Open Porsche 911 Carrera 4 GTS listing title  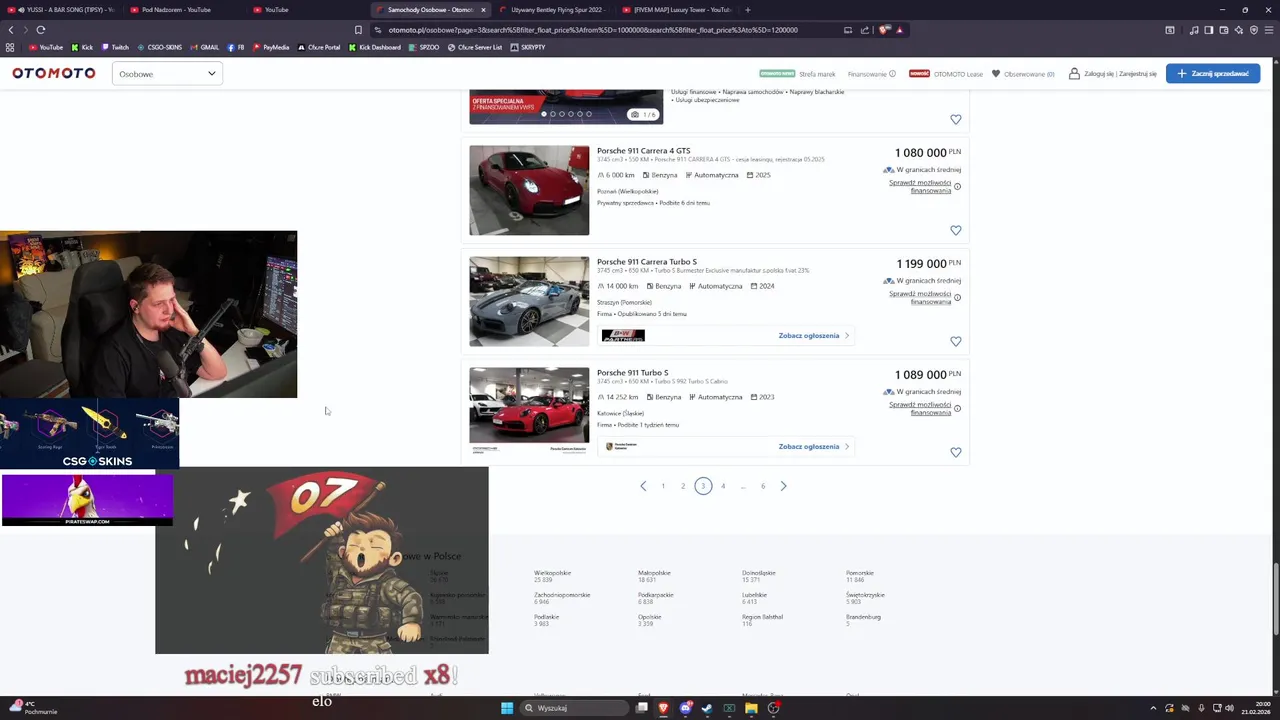point(643,151)
